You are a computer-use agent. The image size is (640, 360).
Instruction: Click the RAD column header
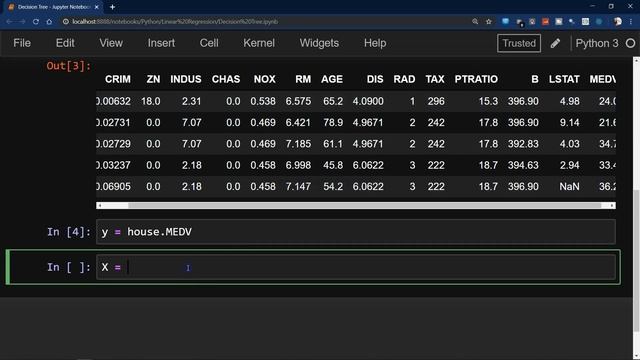pyautogui.click(x=404, y=79)
